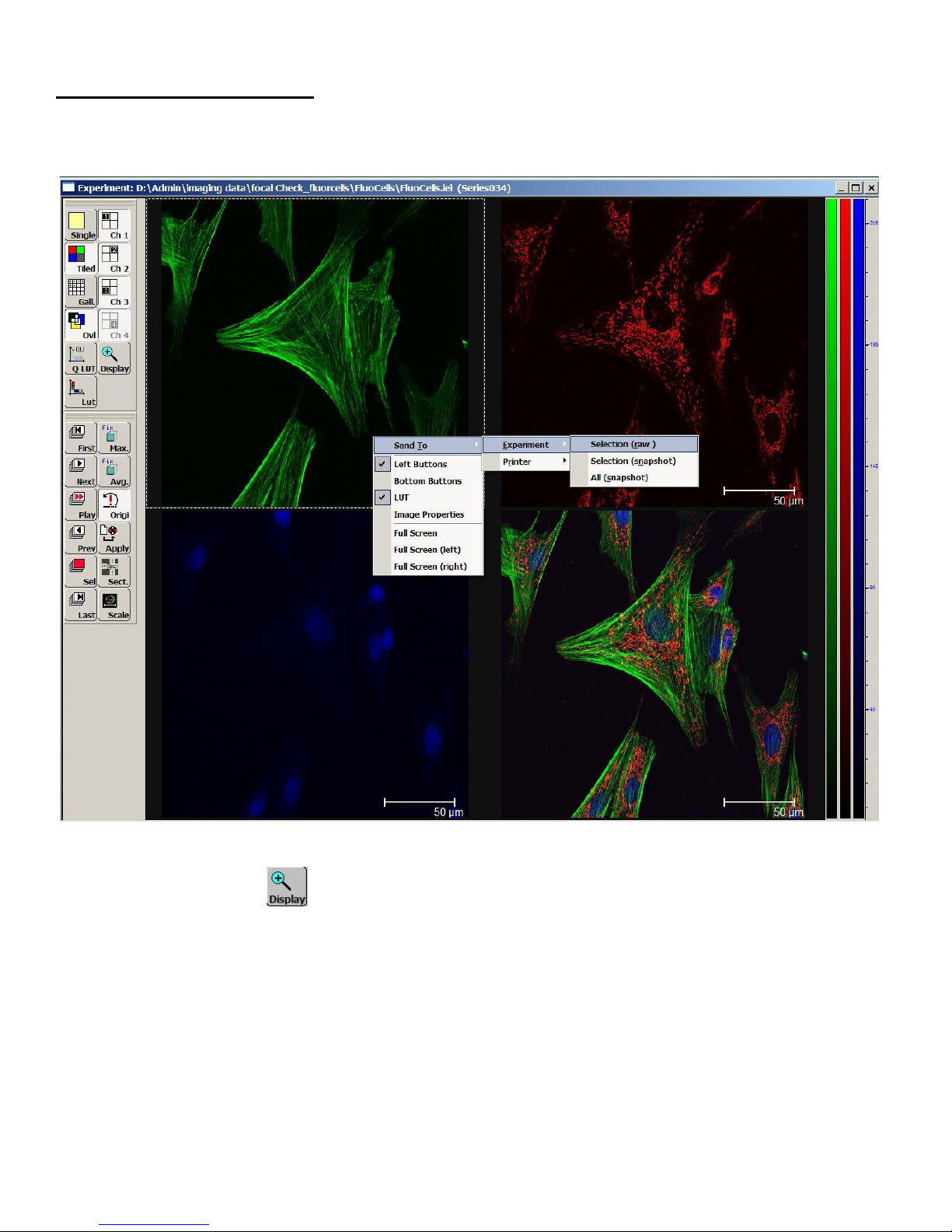Expand the Send To submenu

tap(428, 445)
